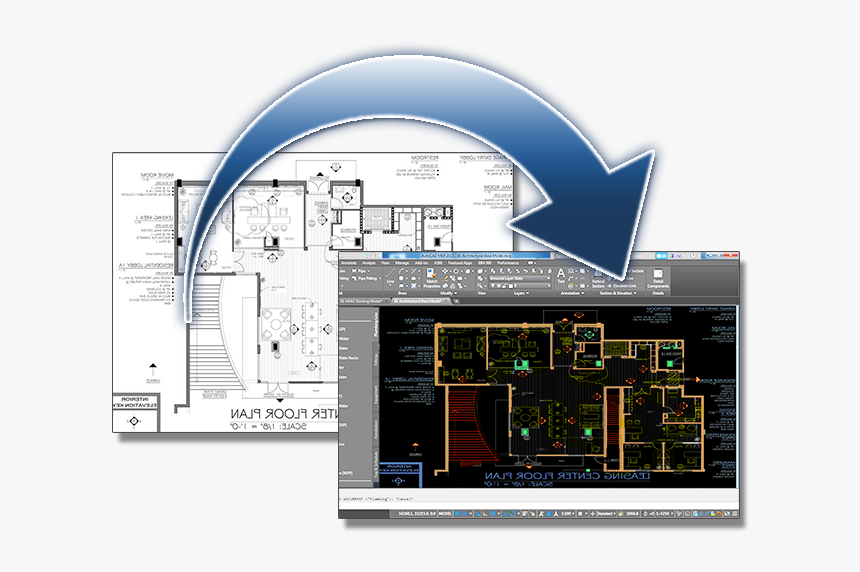Toggle grid display in status bar
860x572 pixels.
pyautogui.click(x=457, y=514)
